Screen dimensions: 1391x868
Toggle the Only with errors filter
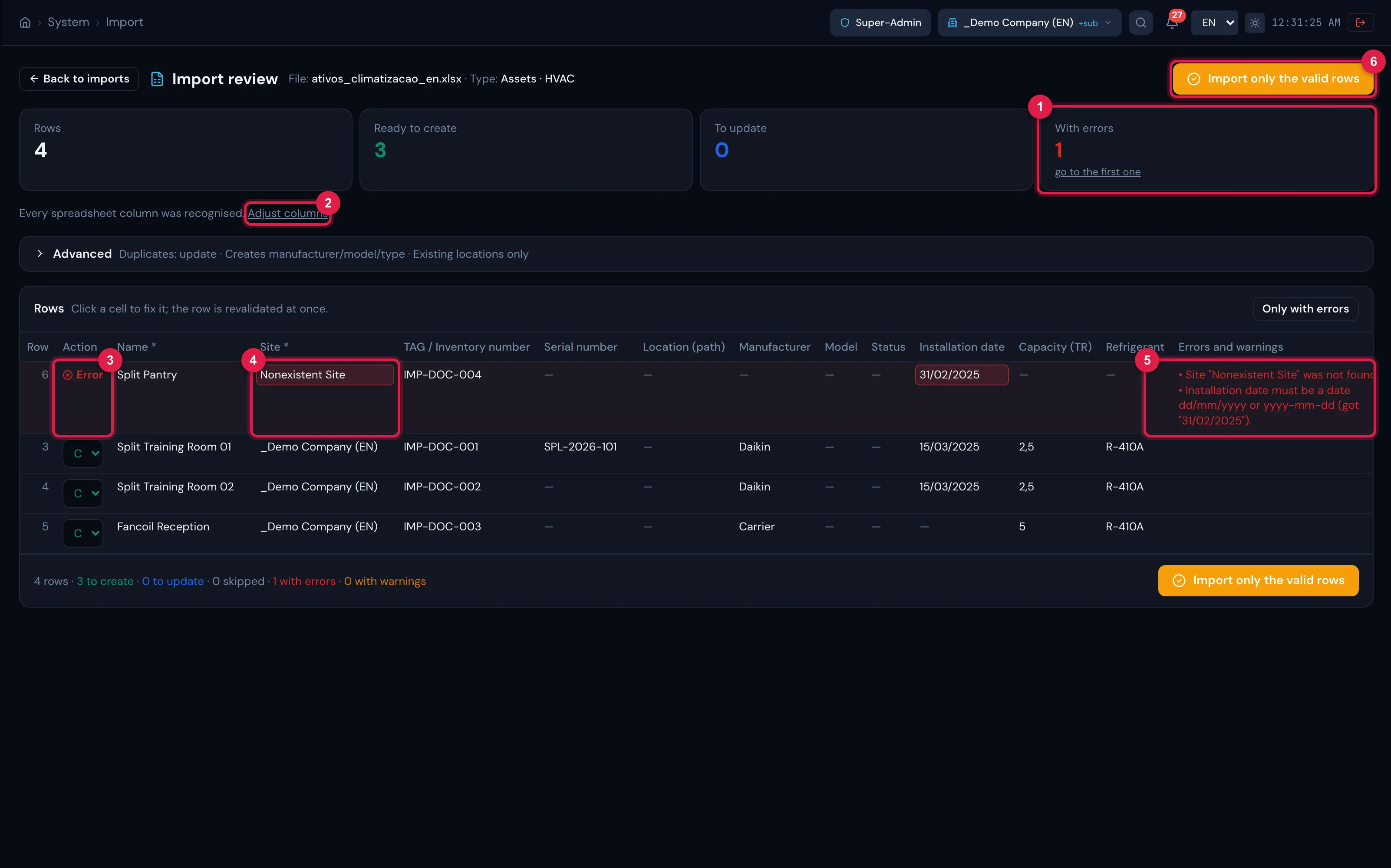[1305, 309]
